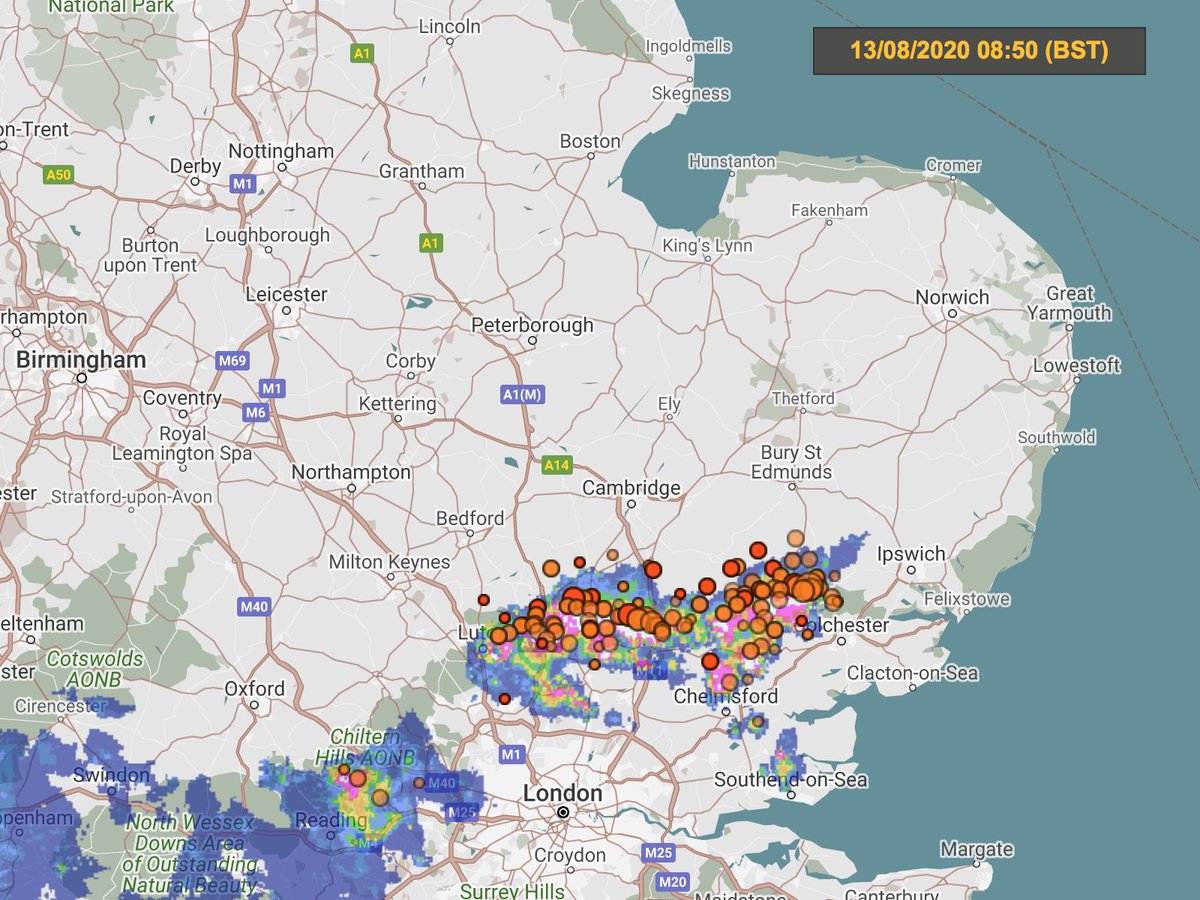
Task: Click the A1(M) road shield
Action: [x=522, y=395]
